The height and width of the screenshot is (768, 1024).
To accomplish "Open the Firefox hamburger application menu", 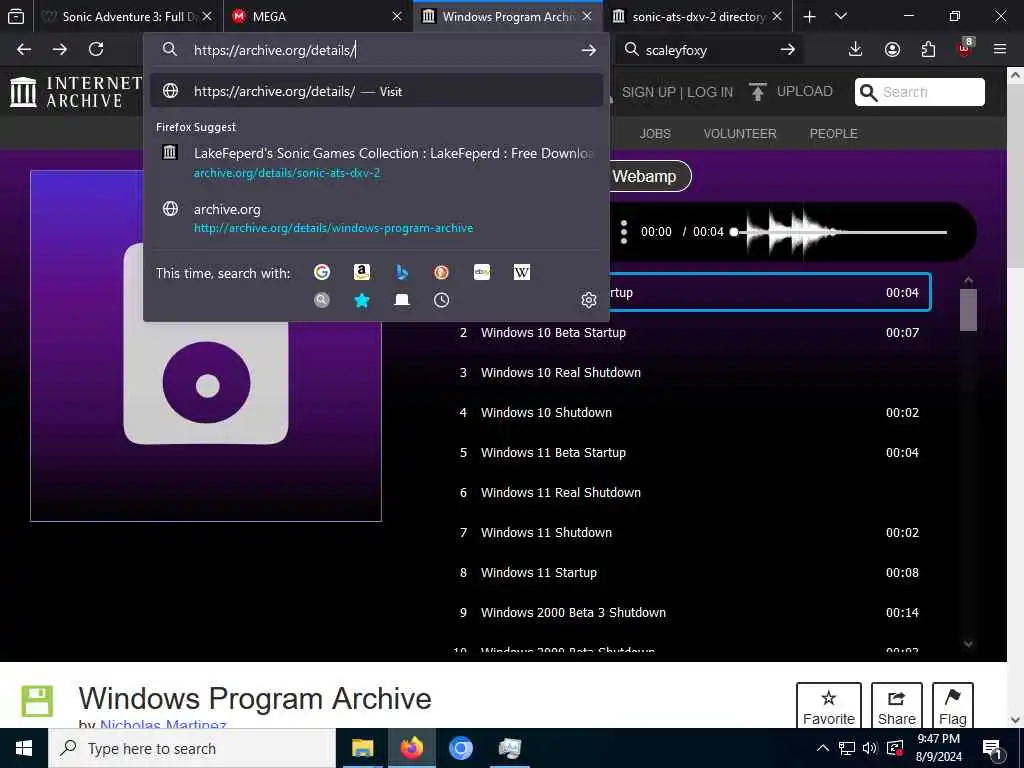I will [1000, 50].
